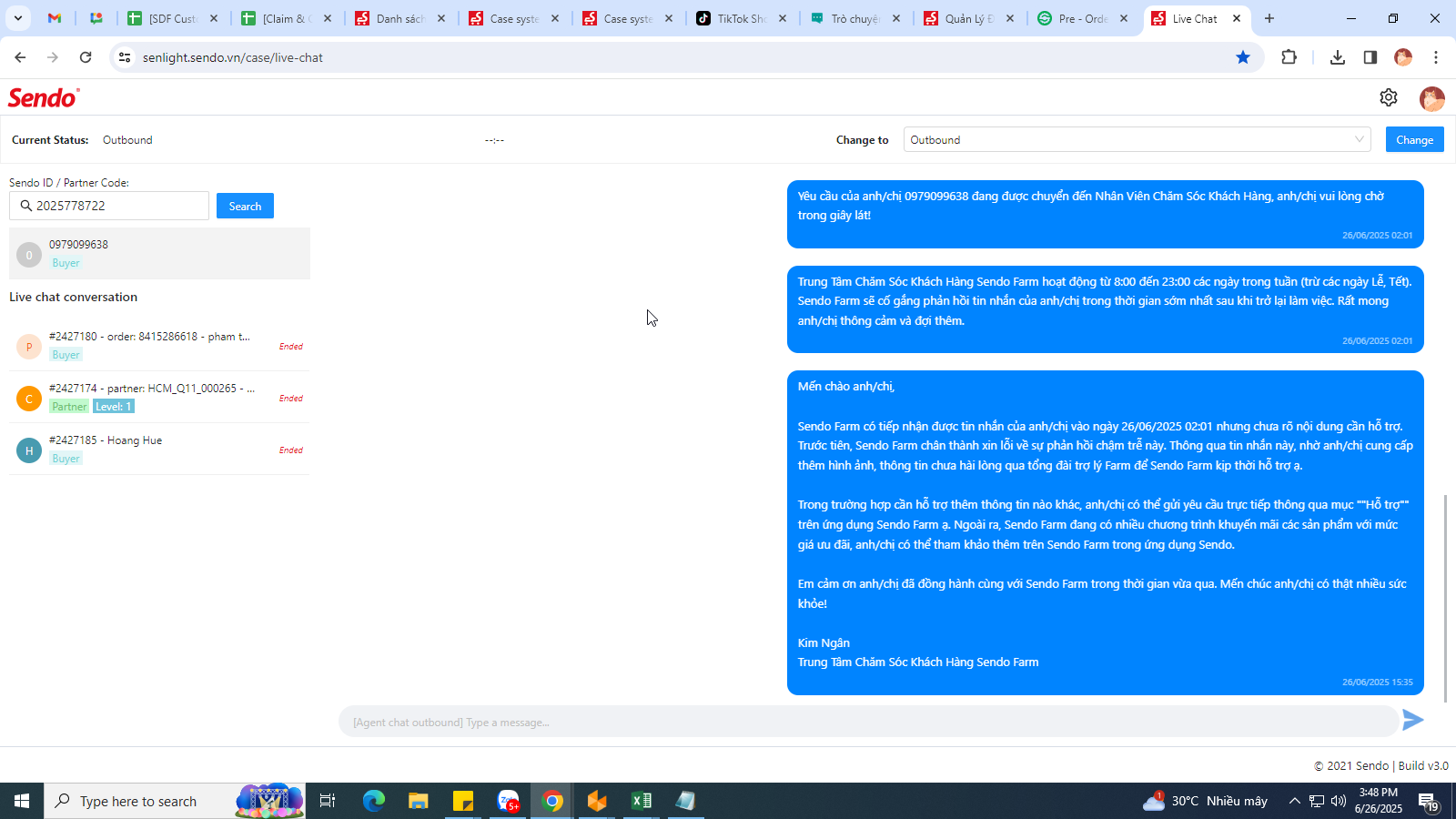Show hidden system tray icons
The width and height of the screenshot is (1456, 819).
tap(1294, 801)
